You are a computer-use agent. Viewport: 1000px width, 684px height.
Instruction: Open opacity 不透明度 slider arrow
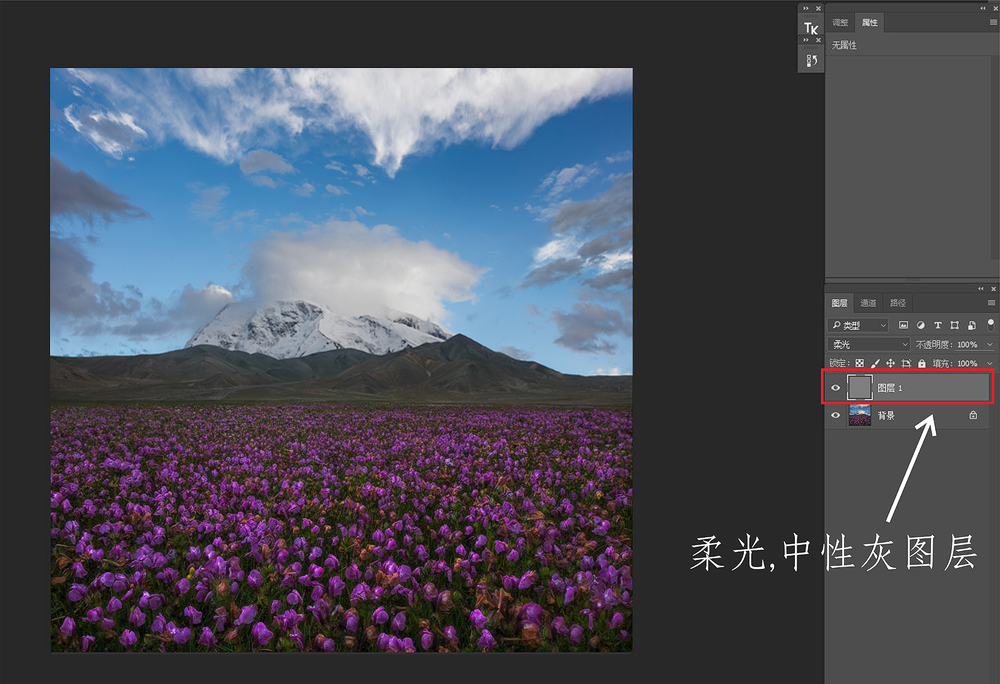990,344
